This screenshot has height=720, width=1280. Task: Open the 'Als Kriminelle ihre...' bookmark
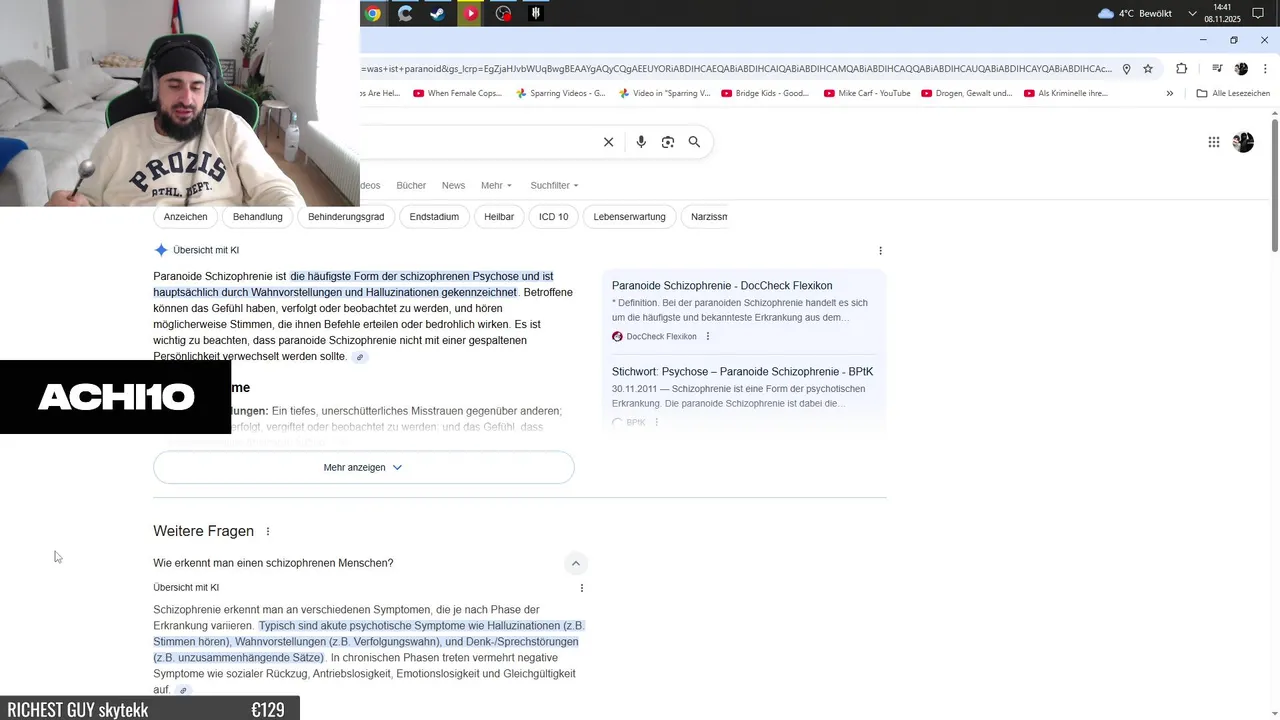[1066, 93]
